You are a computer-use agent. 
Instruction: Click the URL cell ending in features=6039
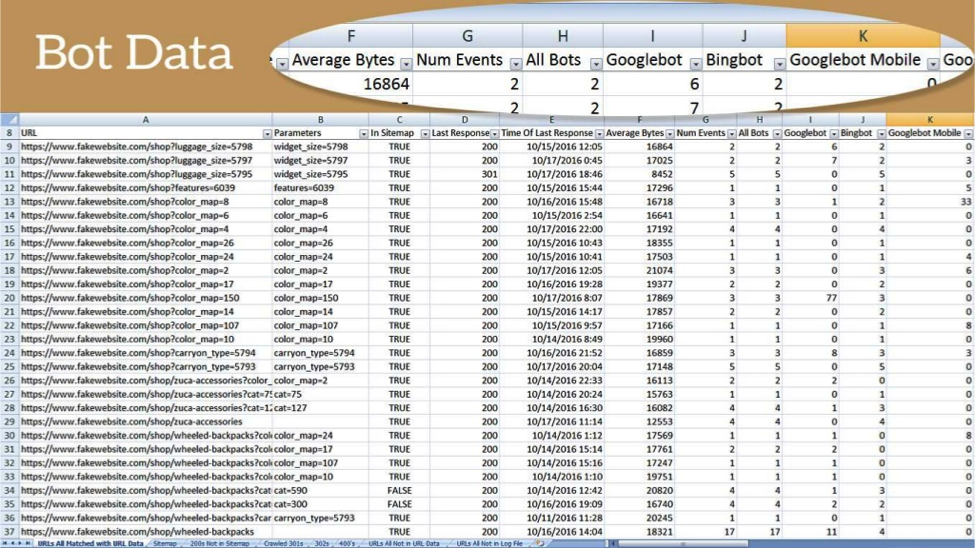pyautogui.click(x=146, y=188)
